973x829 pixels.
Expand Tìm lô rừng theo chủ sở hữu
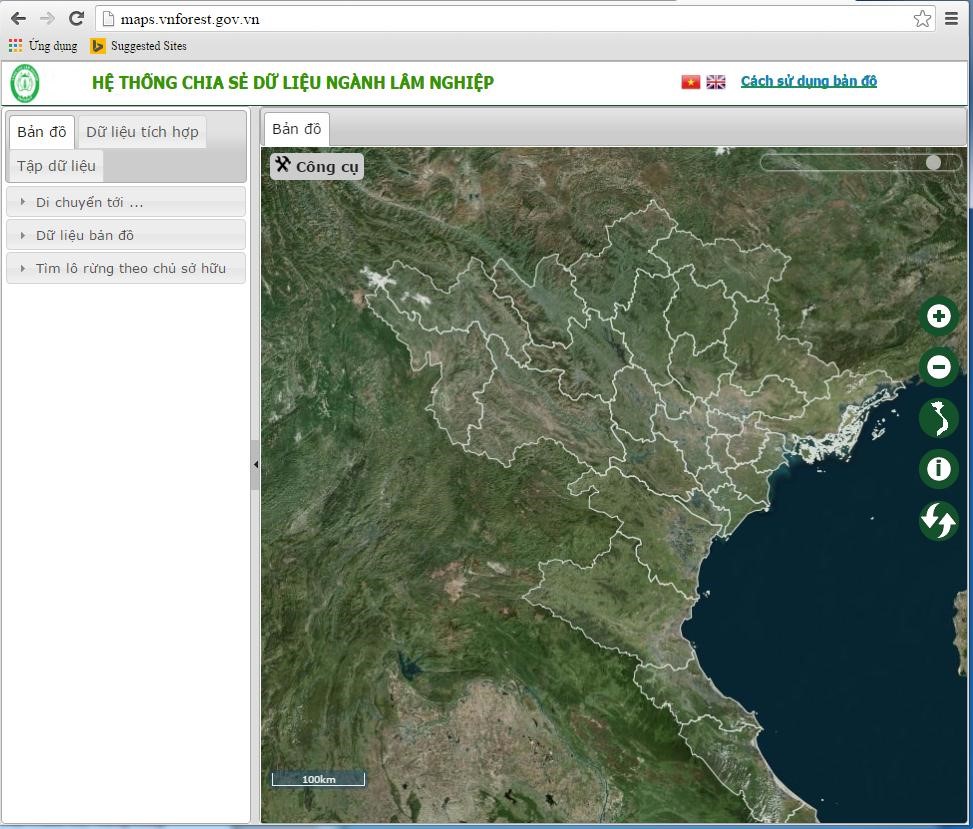click(126, 268)
